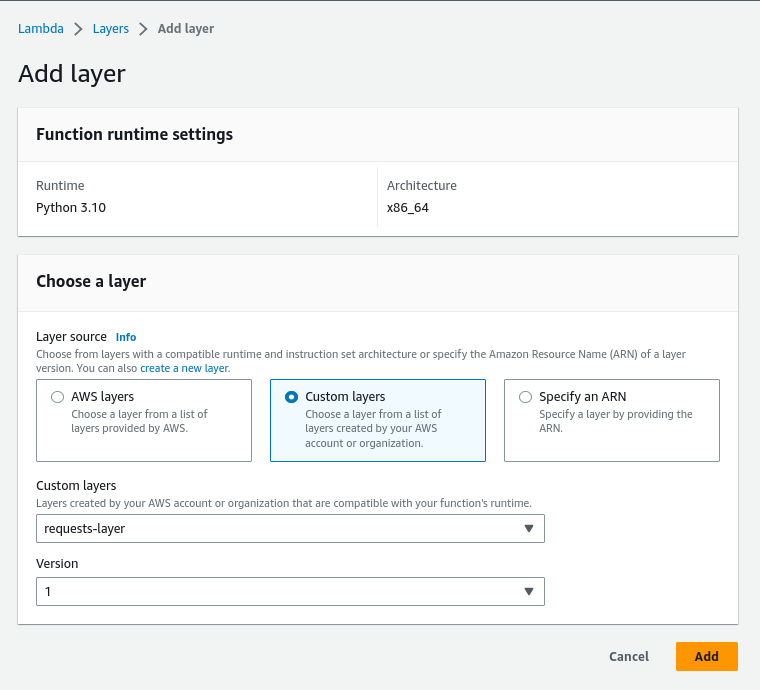This screenshot has width=760, height=690.
Task: Click the 'Add layer' breadcrumb item
Action: (x=186, y=29)
